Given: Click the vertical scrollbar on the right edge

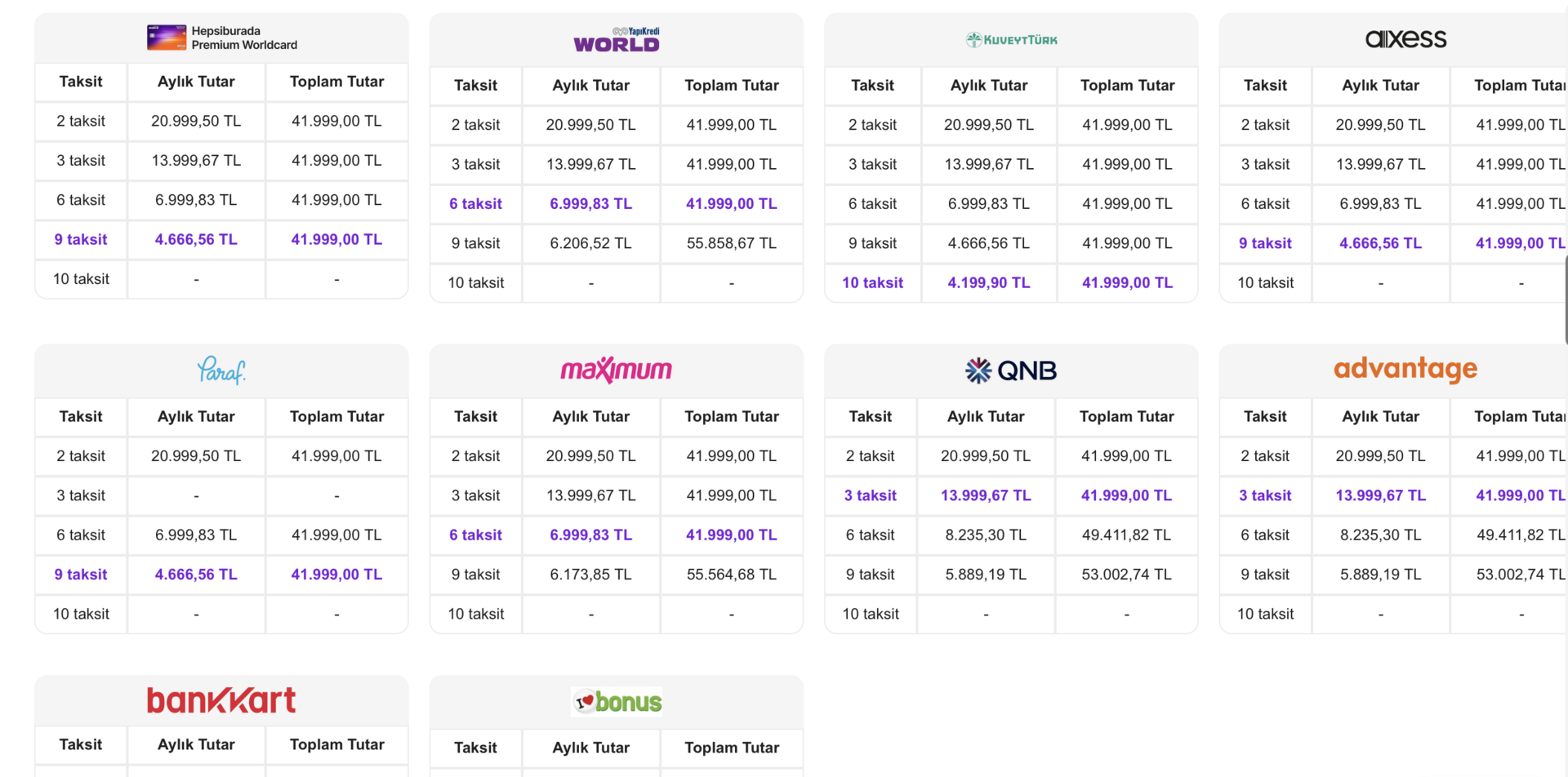Looking at the screenshot, I should (x=1565, y=299).
